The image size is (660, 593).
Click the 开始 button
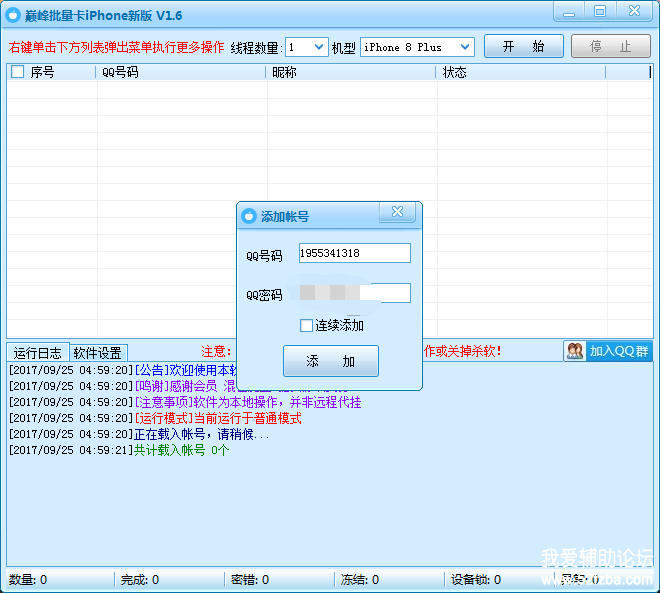(x=524, y=46)
